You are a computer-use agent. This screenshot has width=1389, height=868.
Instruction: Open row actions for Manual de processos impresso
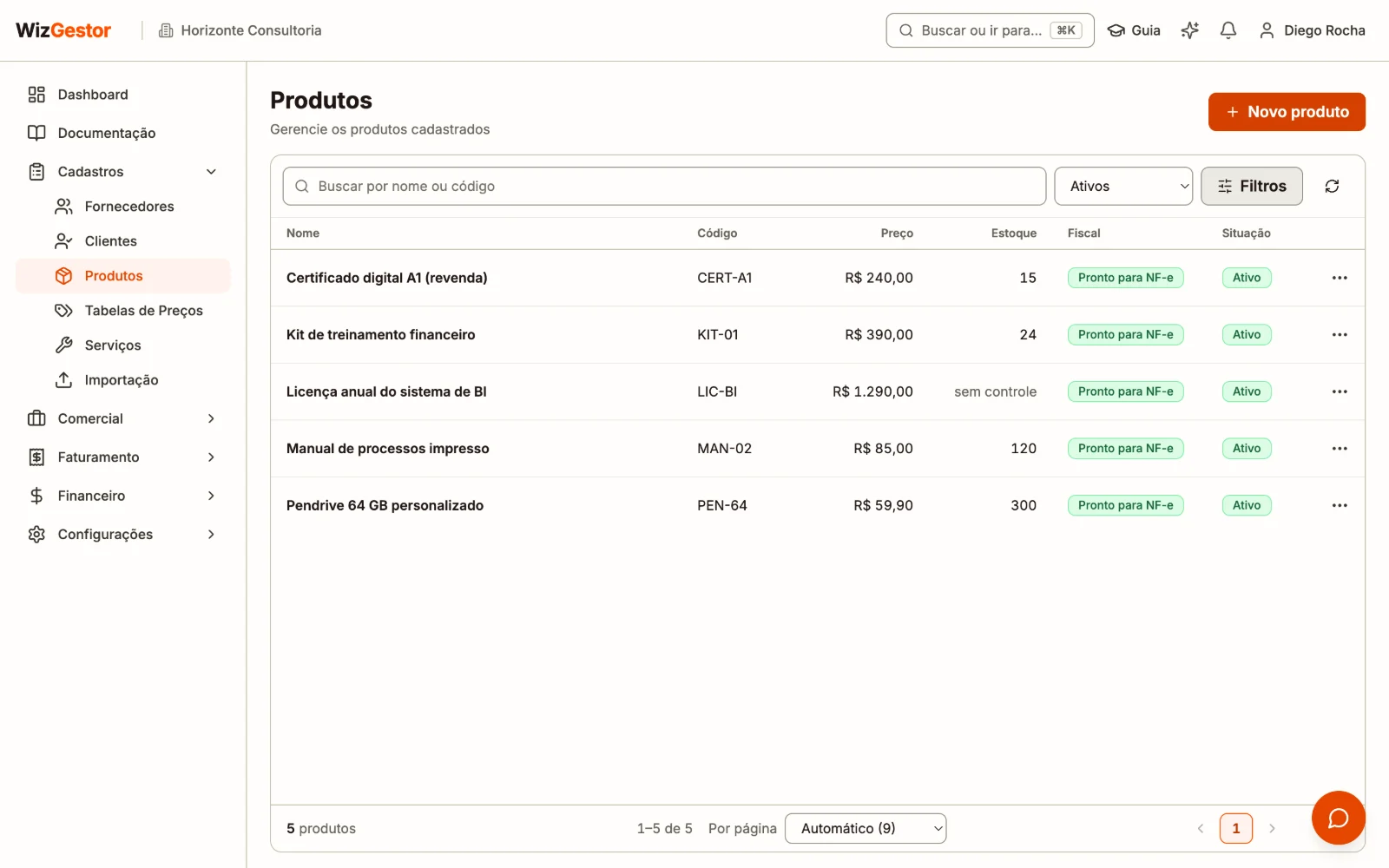point(1340,448)
